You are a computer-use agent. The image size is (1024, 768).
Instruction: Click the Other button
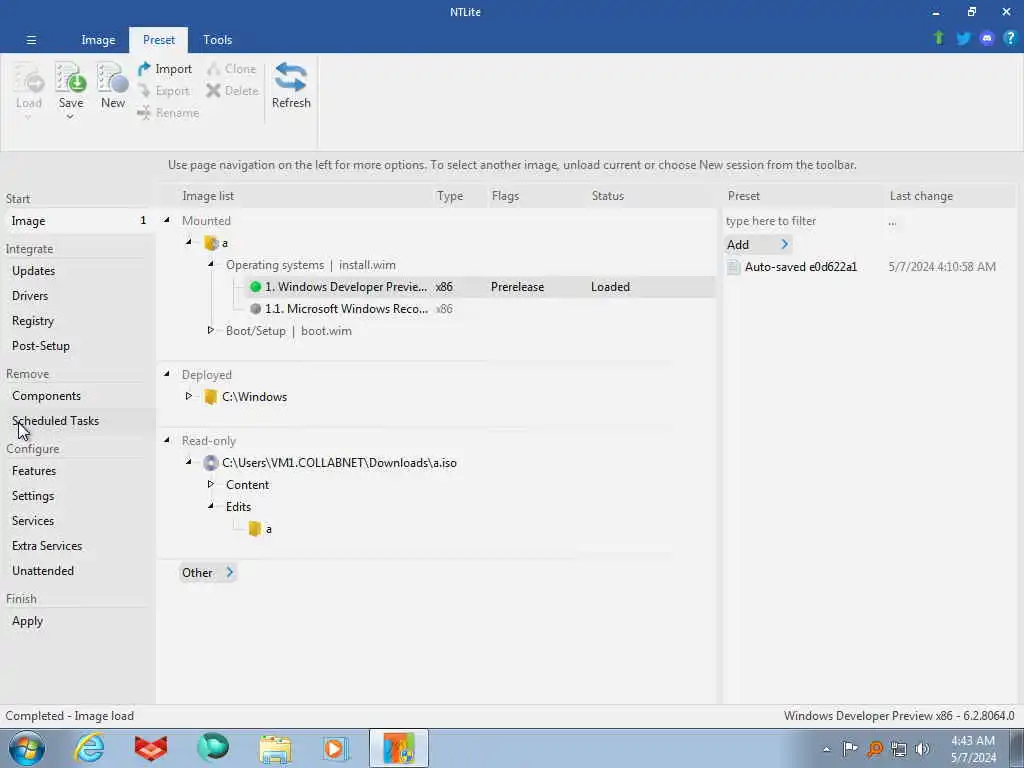(x=208, y=573)
